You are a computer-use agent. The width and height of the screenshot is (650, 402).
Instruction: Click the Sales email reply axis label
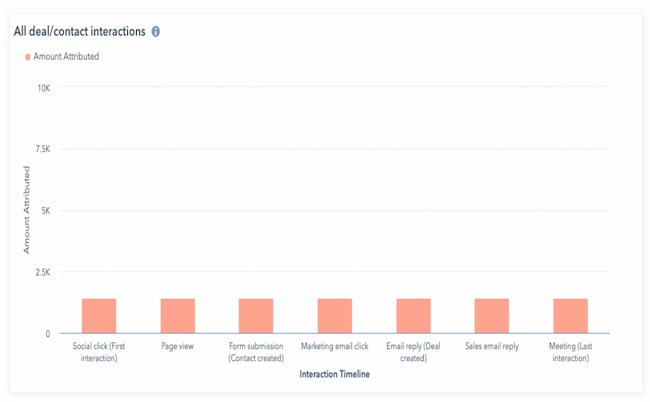(x=492, y=346)
